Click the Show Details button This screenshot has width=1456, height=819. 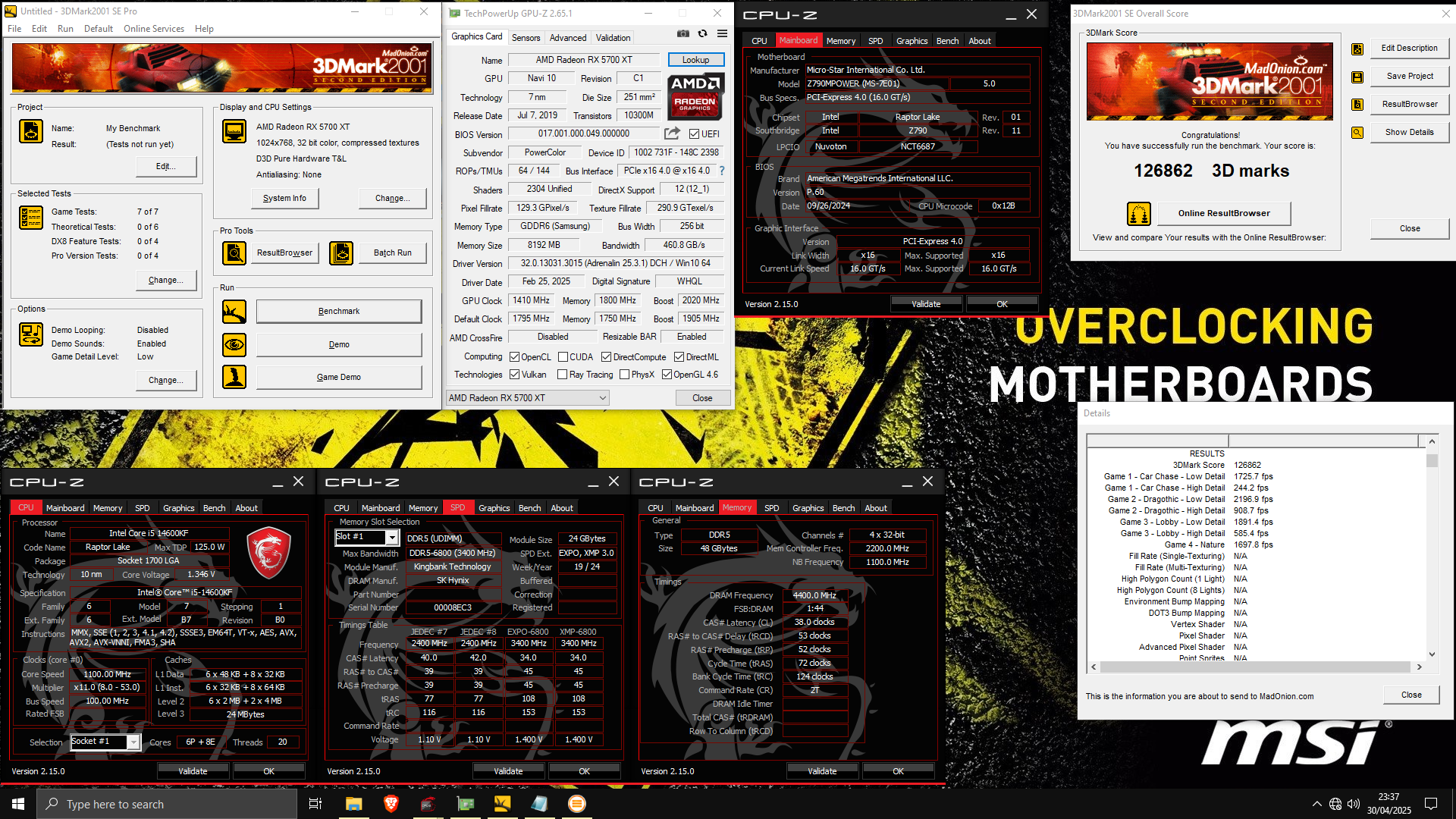coord(1409,133)
